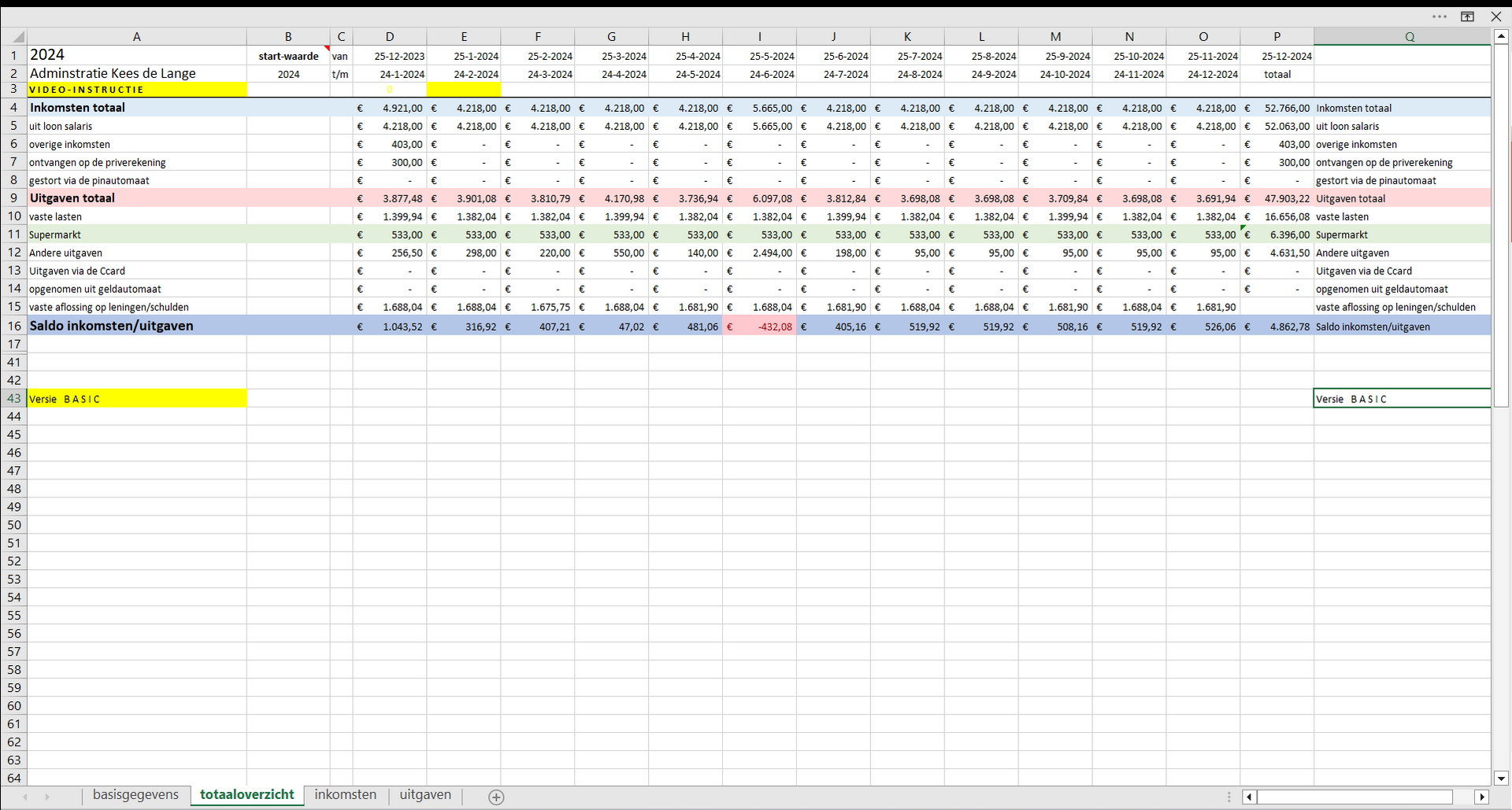This screenshot has height=810, width=1512.
Task: Click the start-waarde cell in column B
Action: click(288, 56)
